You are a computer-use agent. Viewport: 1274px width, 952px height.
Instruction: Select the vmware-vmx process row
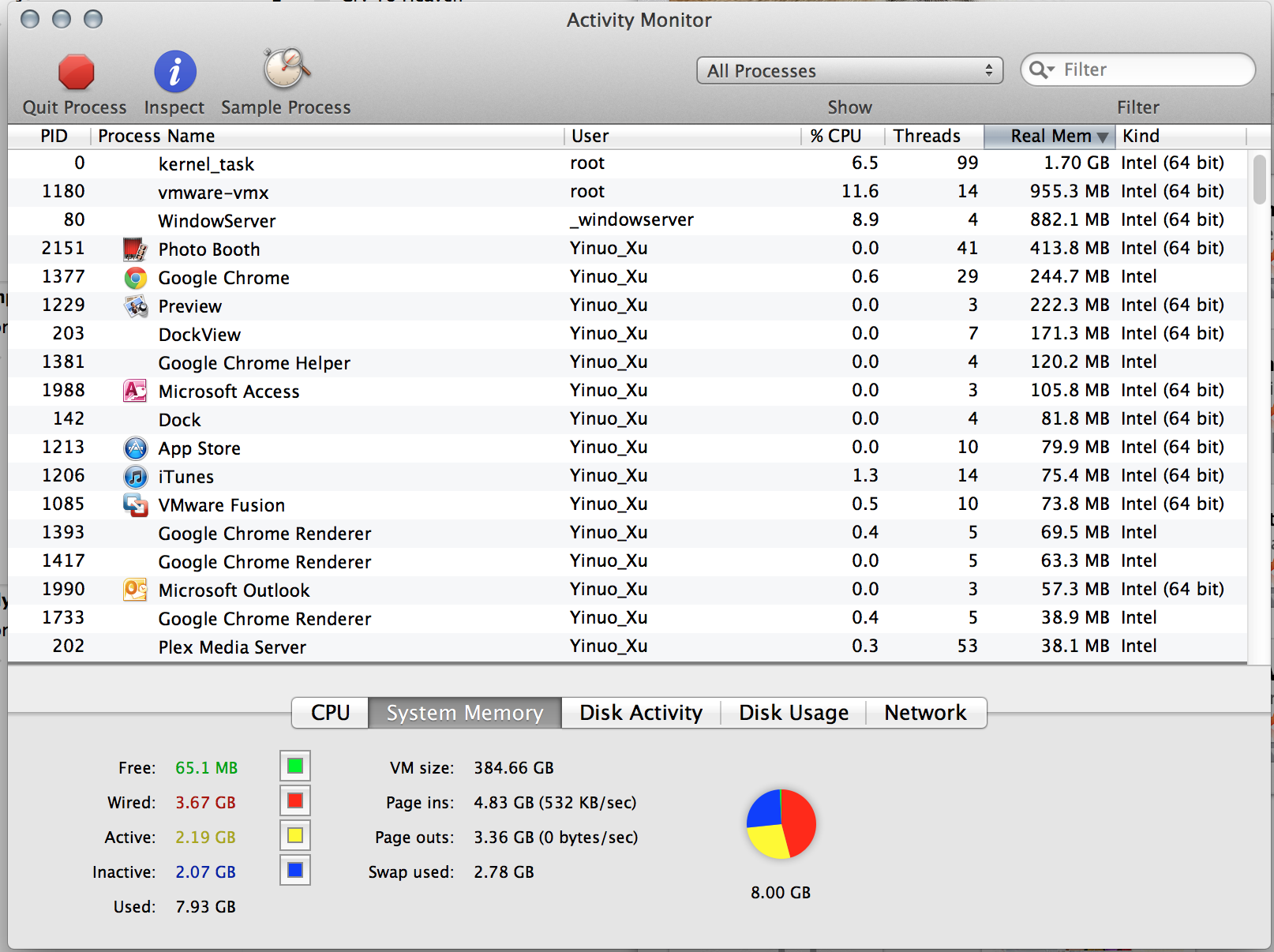pos(628,192)
